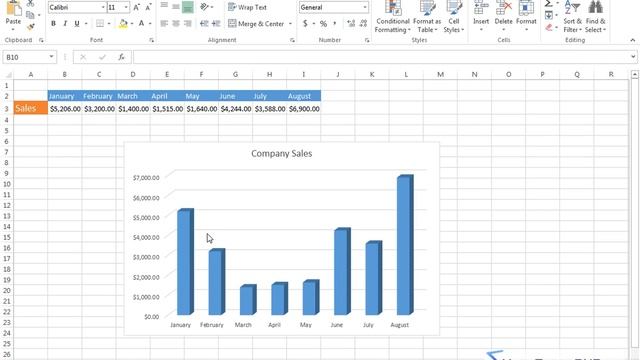Open Sort & Filter menu

pos(573,17)
